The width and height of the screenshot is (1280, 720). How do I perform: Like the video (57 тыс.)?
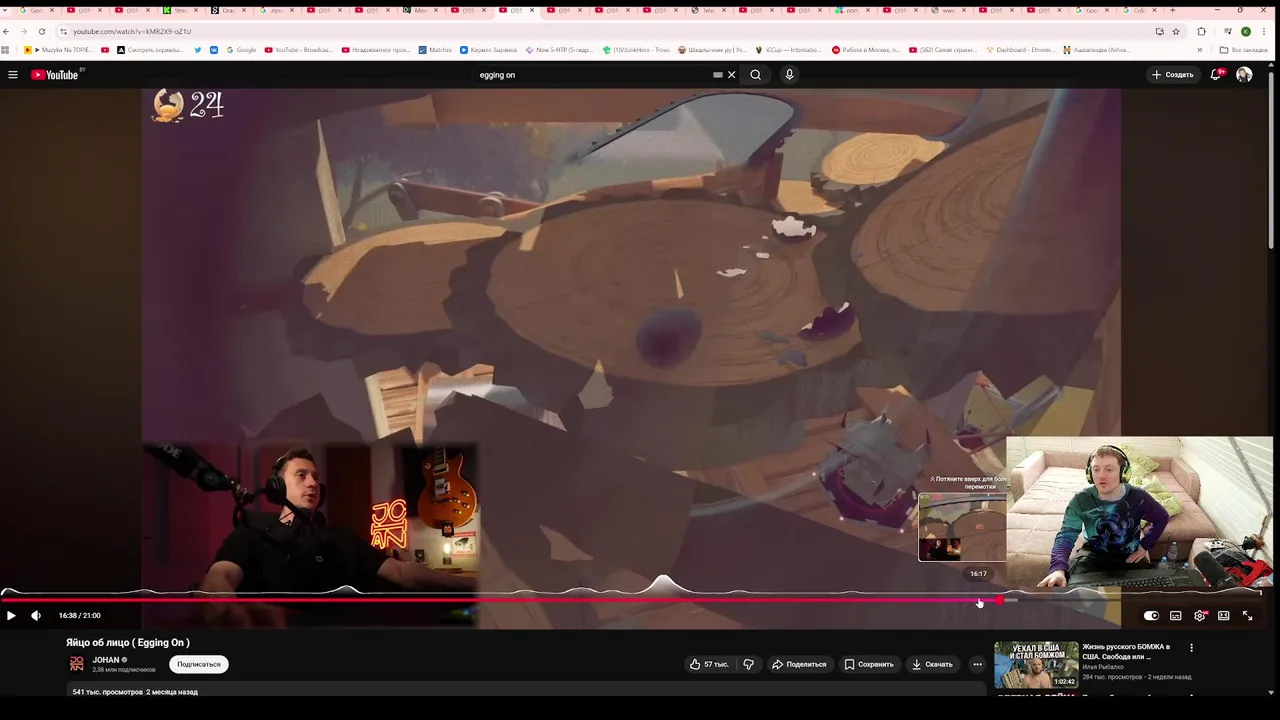(x=709, y=664)
